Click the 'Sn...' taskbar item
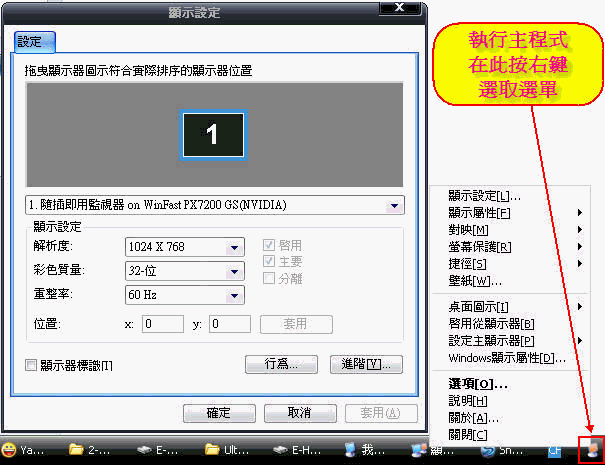Viewport: 605px width, 465px height. (502, 450)
